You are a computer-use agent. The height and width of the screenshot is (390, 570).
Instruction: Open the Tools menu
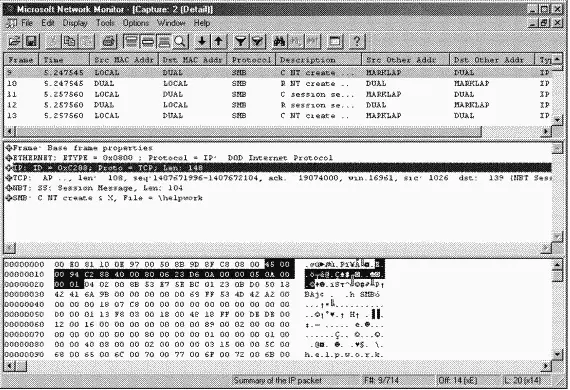click(x=105, y=23)
